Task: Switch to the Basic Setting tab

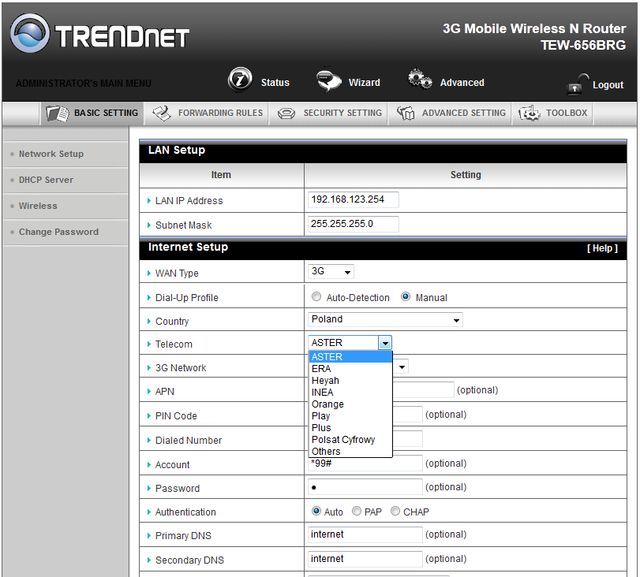Action: pyautogui.click(x=92, y=113)
